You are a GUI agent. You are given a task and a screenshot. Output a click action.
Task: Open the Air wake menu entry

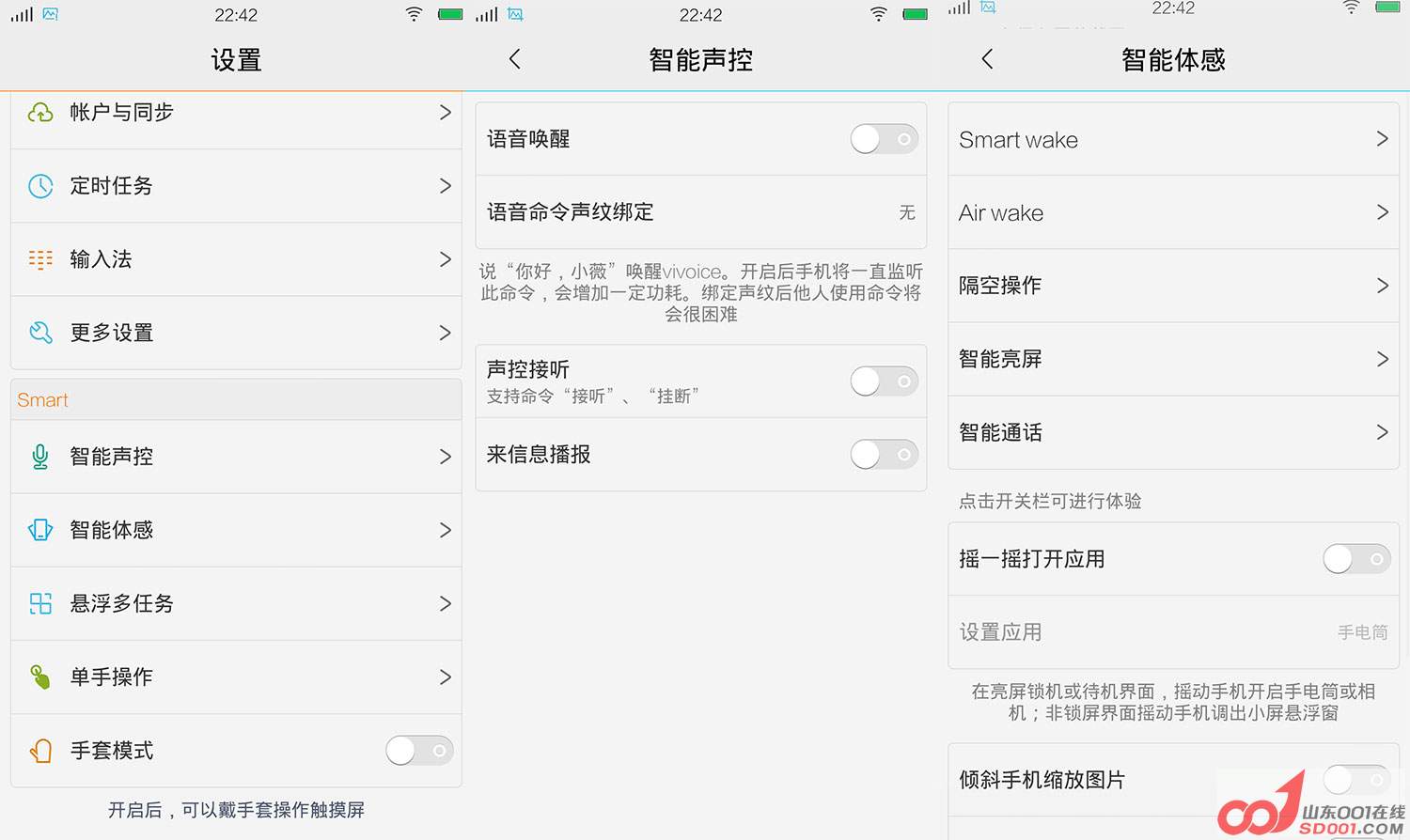pyautogui.click(x=1172, y=212)
